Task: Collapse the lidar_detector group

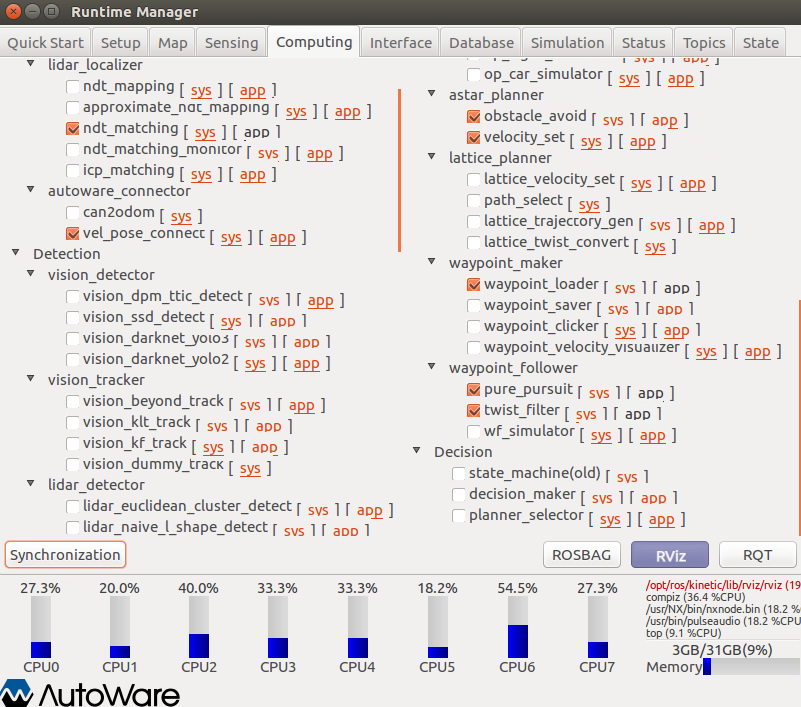Action: [31, 483]
